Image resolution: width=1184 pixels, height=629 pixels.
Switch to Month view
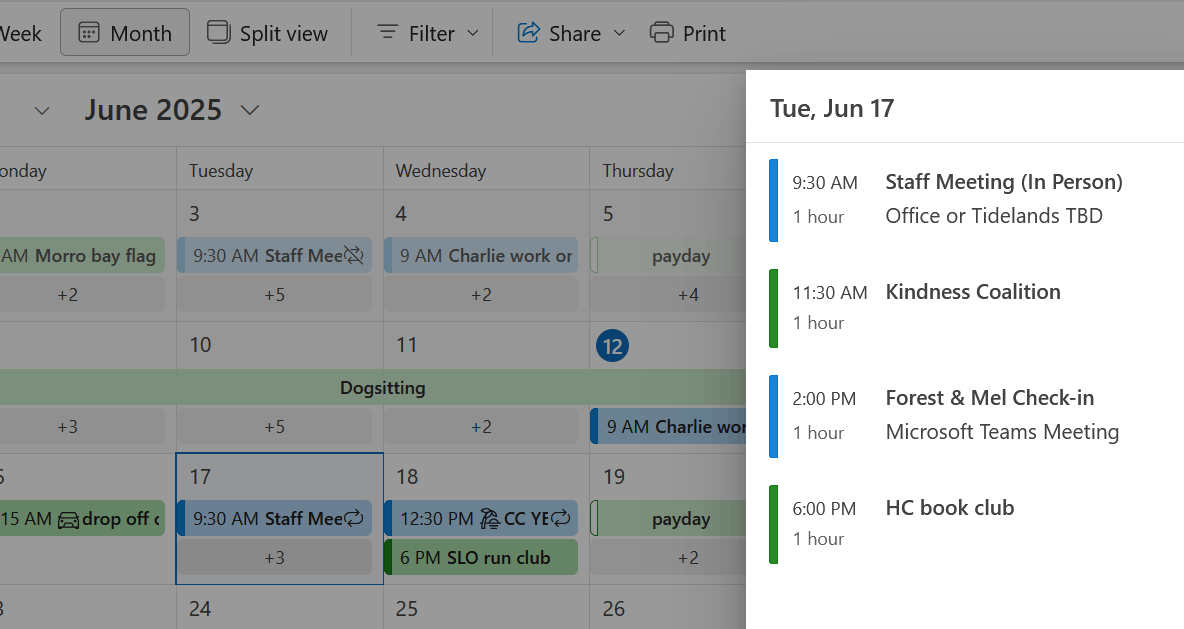click(125, 33)
